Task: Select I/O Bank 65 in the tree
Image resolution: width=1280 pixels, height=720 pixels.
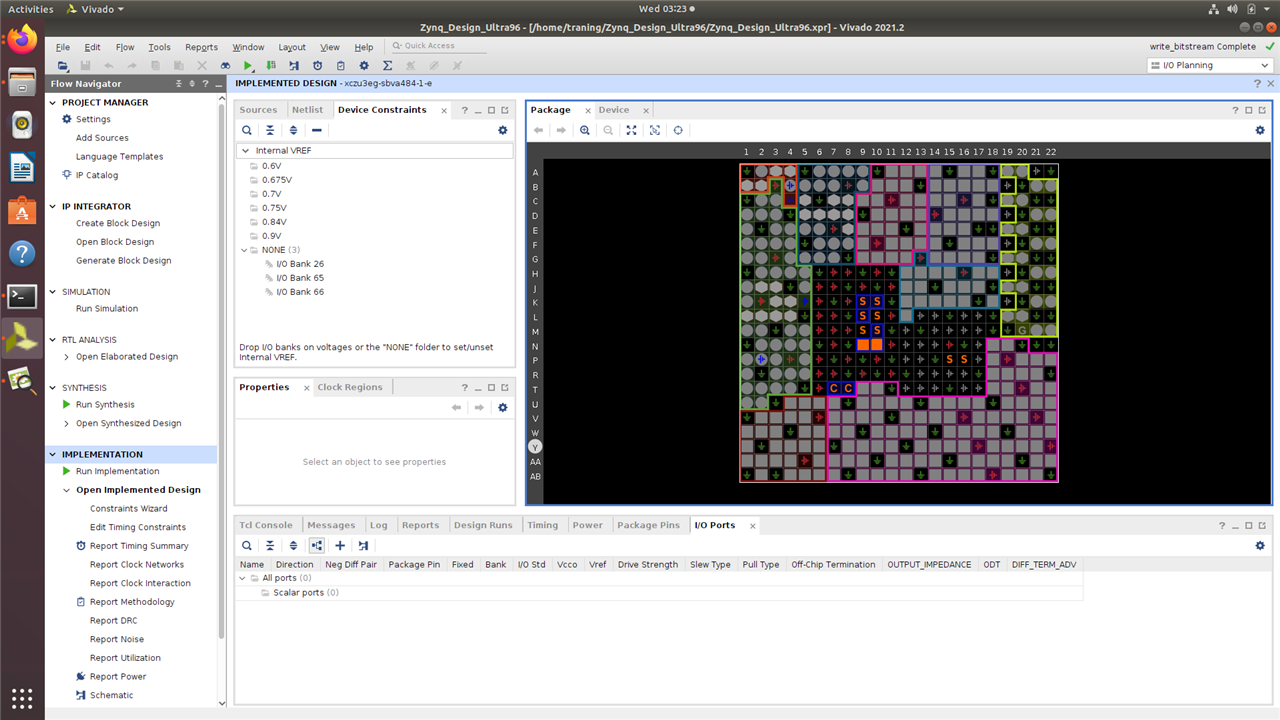Action: (300, 278)
